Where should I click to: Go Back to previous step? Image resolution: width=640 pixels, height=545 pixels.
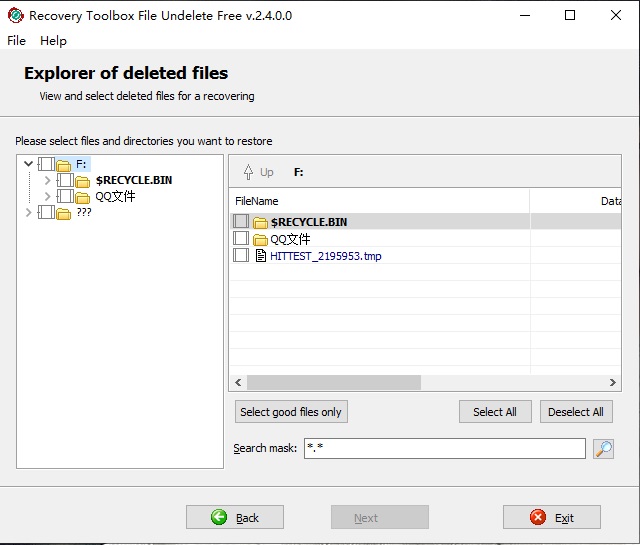[x=235, y=517]
